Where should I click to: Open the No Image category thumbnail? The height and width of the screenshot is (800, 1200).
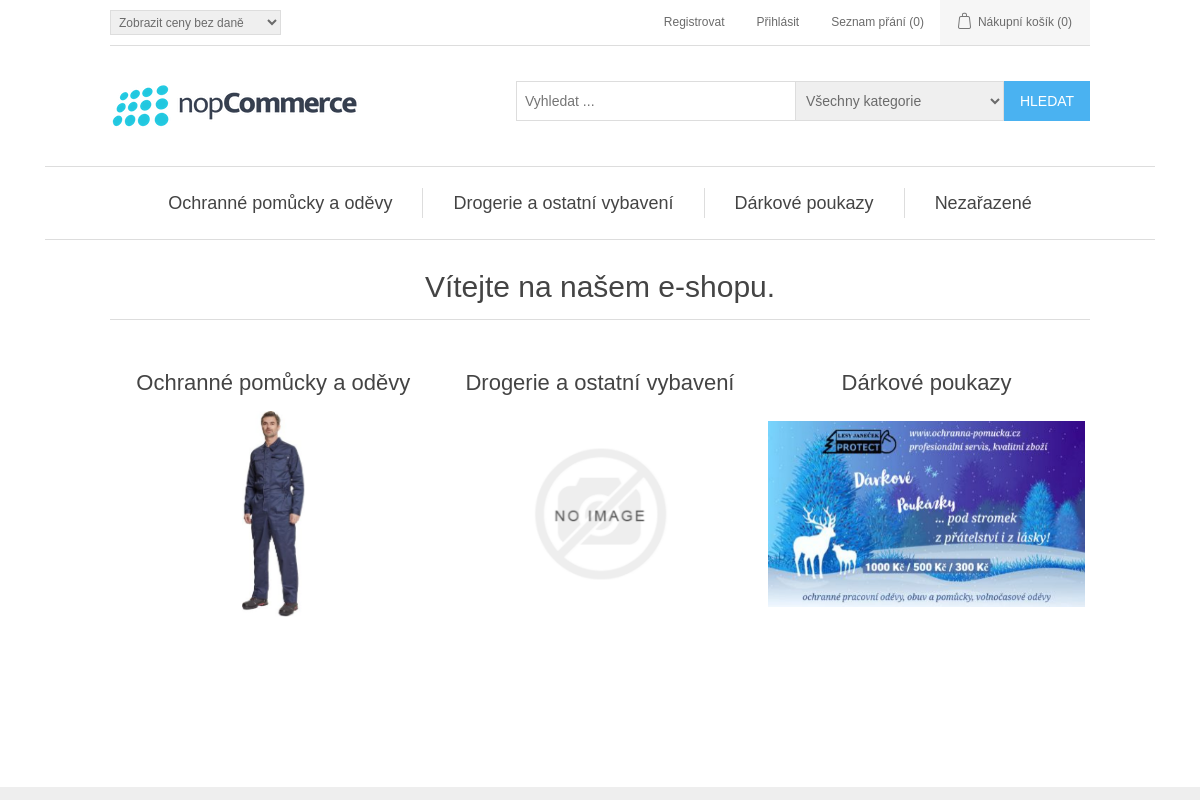pos(600,513)
